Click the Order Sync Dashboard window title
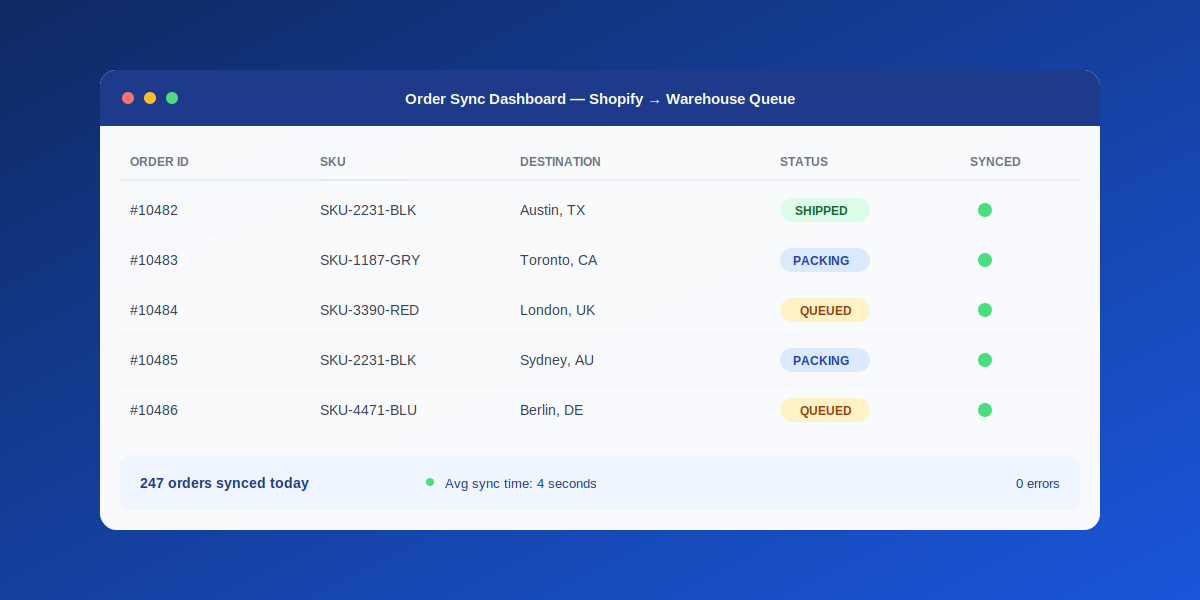 [x=600, y=99]
